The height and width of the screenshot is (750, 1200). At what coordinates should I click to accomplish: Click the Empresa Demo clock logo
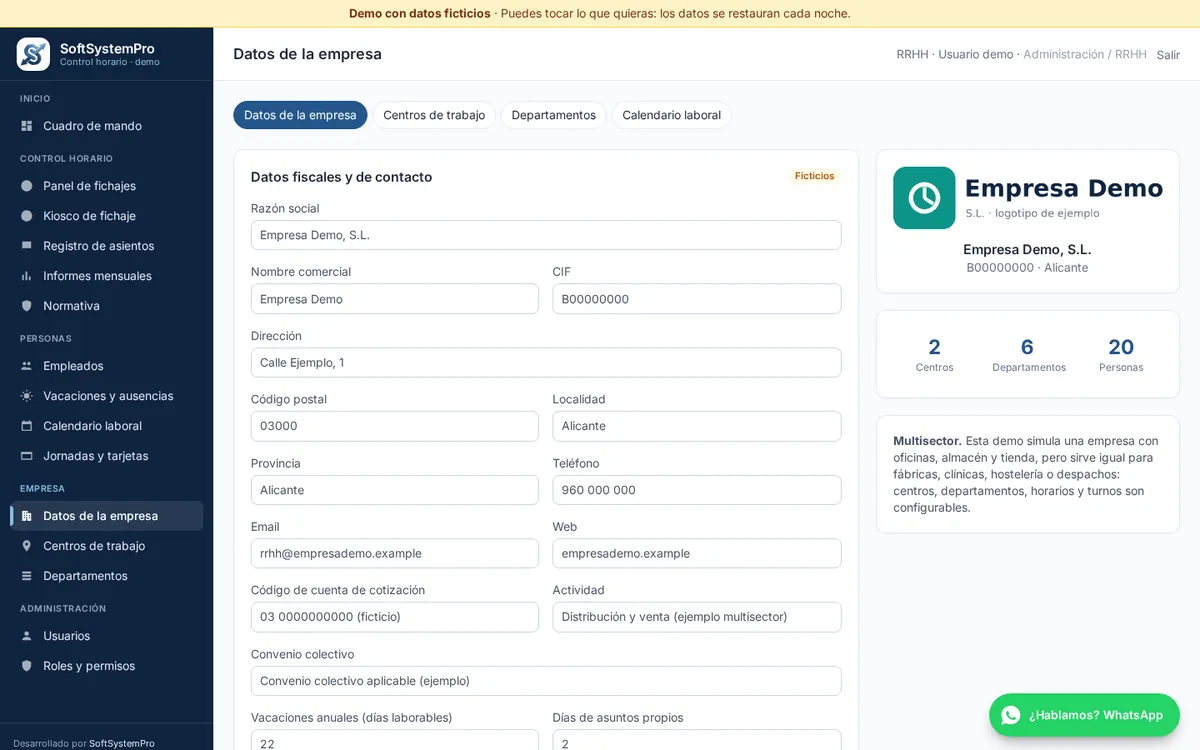[x=924, y=198]
